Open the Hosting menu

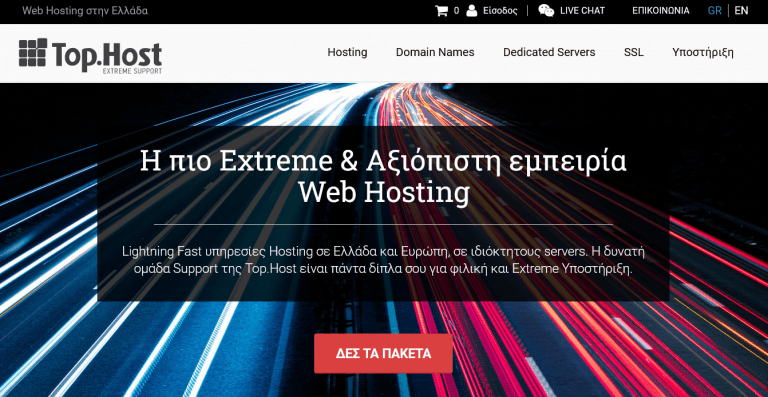(347, 52)
